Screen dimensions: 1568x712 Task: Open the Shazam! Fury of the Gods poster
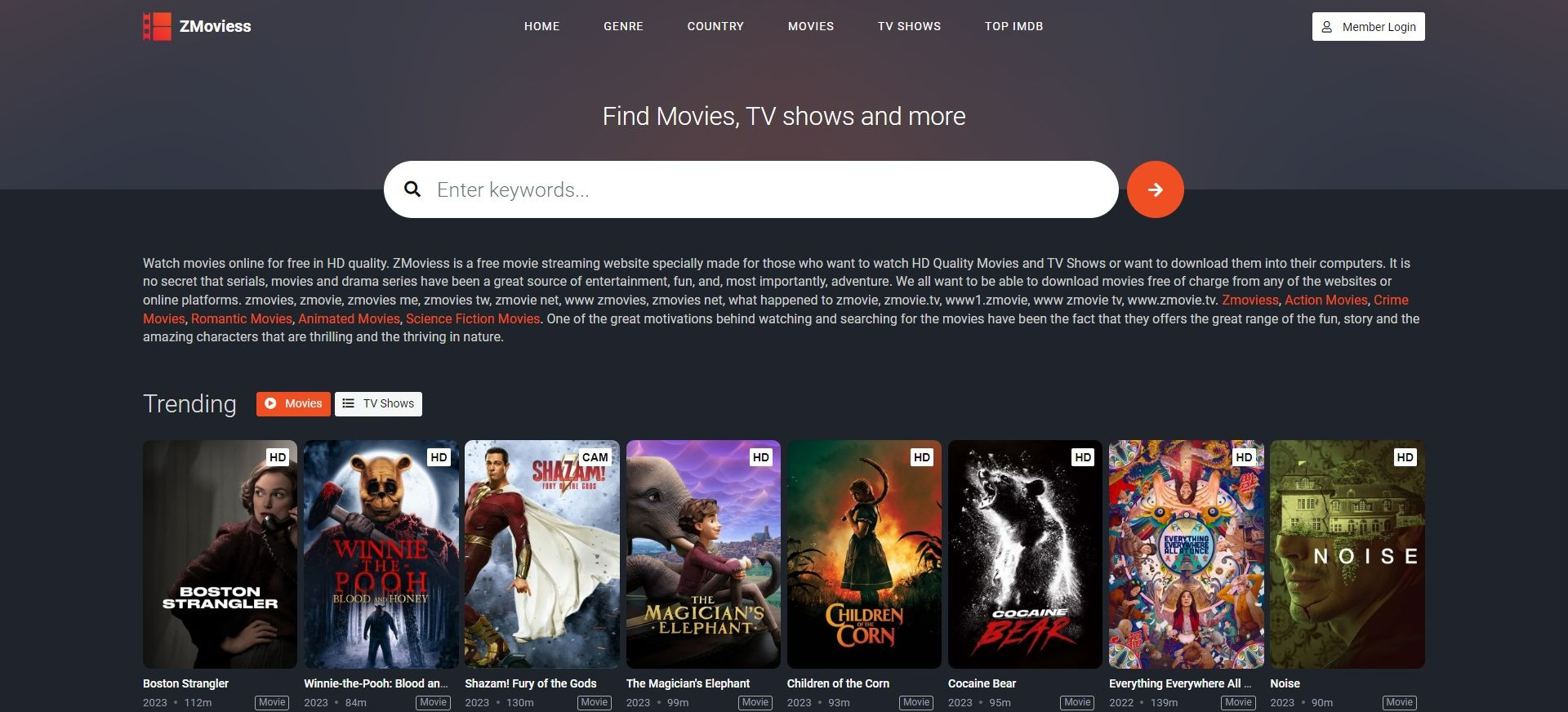pos(541,554)
